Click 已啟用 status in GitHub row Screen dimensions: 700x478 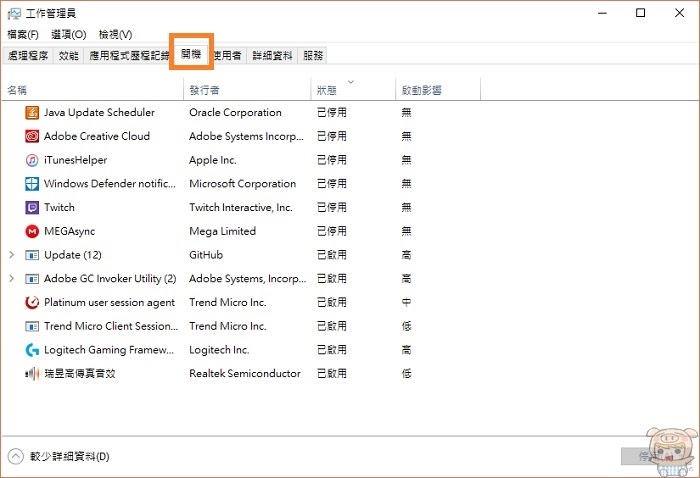coord(332,255)
